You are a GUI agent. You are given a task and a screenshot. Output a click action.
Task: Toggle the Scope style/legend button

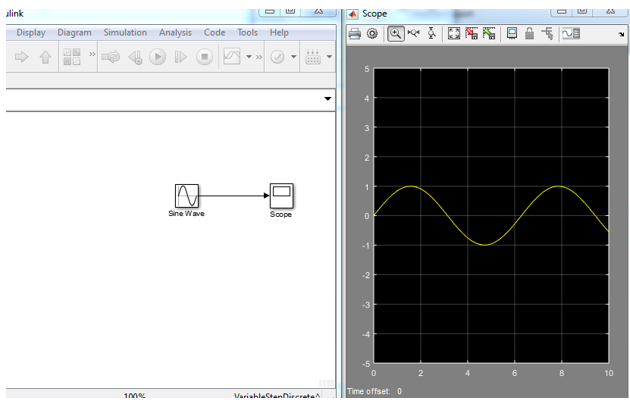[569, 34]
